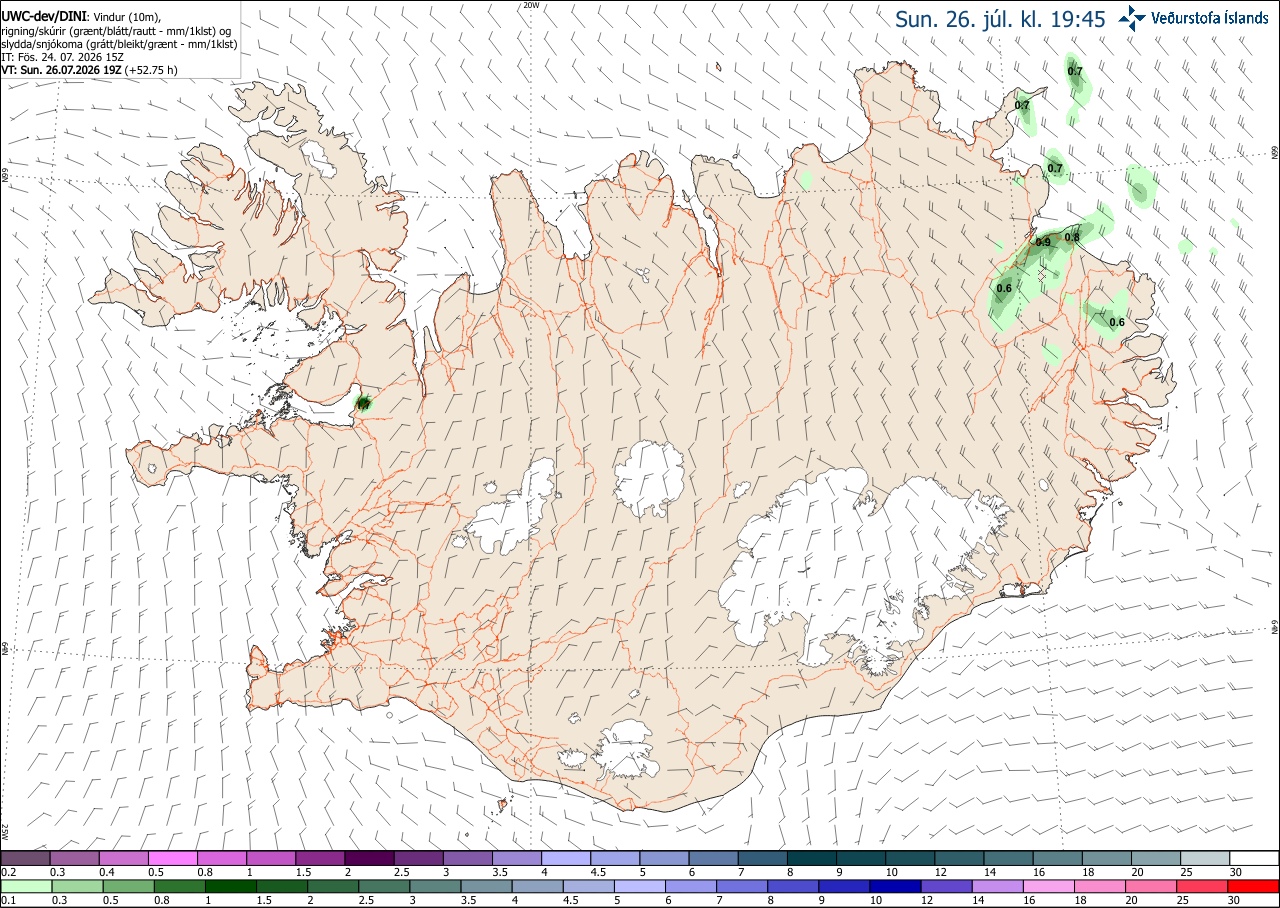
Task: Pick the pale green 0.1 swatch in the bottom legend row
Action: [x=25, y=886]
